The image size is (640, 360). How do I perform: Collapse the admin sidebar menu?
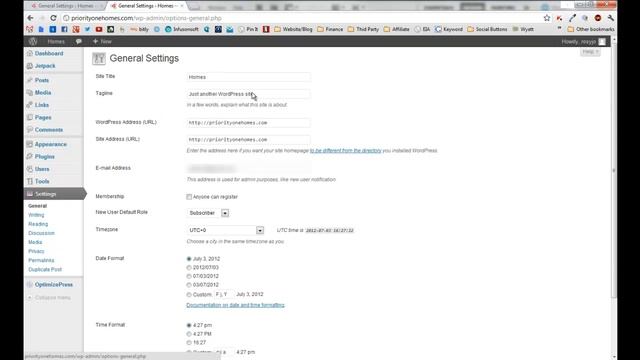[49, 298]
